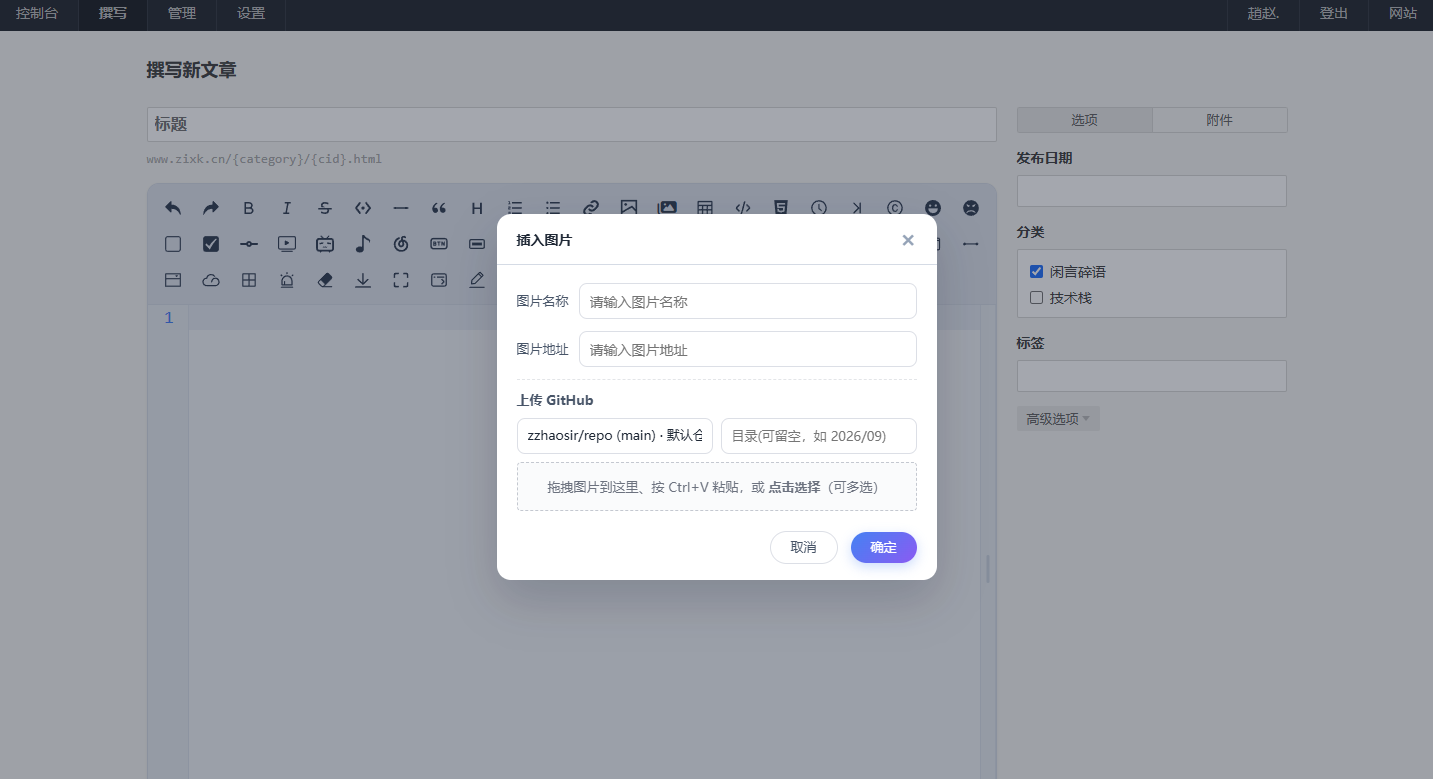1433x779 pixels.
Task: Switch to the 附件 tab
Action: (1219, 120)
